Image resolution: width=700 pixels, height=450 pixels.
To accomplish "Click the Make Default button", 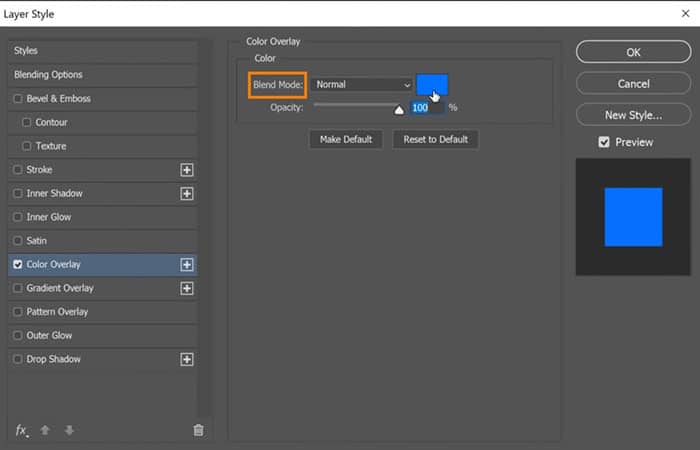I will (346, 139).
